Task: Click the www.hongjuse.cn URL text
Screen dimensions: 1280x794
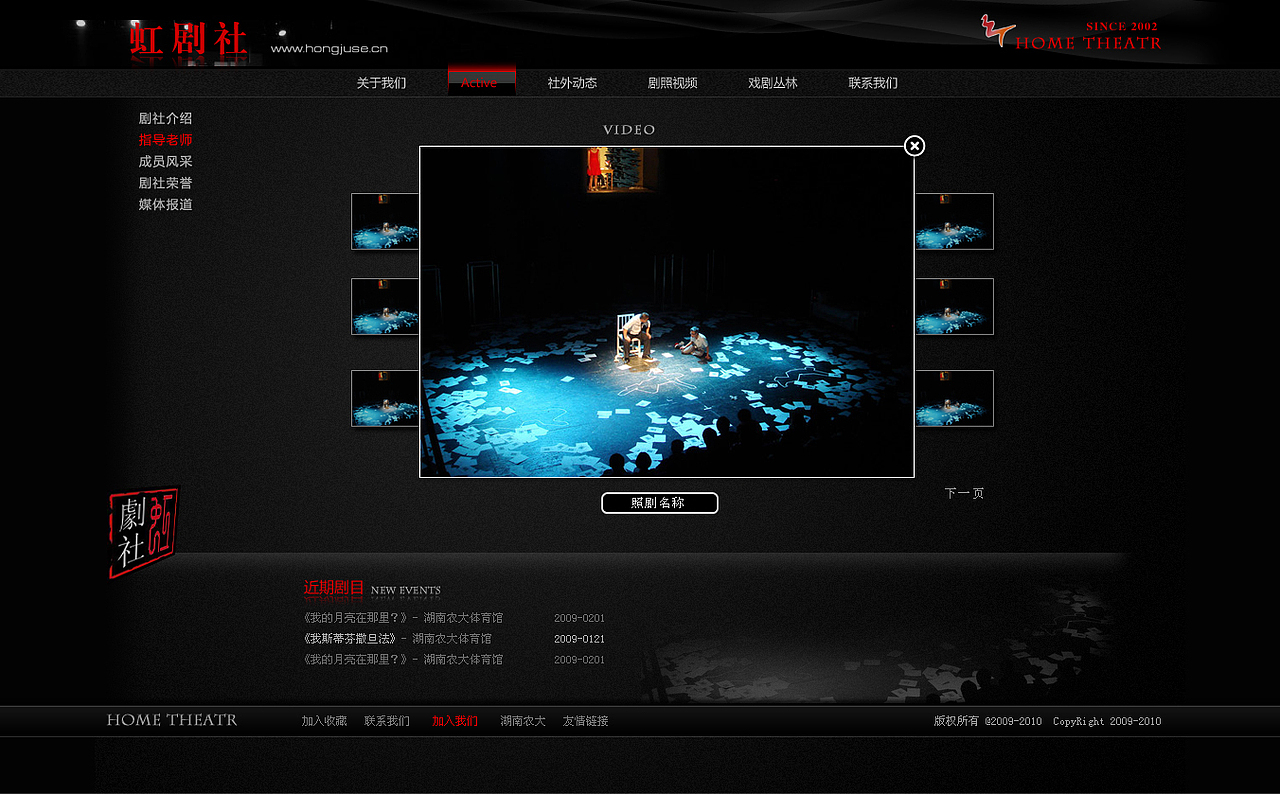Action: point(329,48)
